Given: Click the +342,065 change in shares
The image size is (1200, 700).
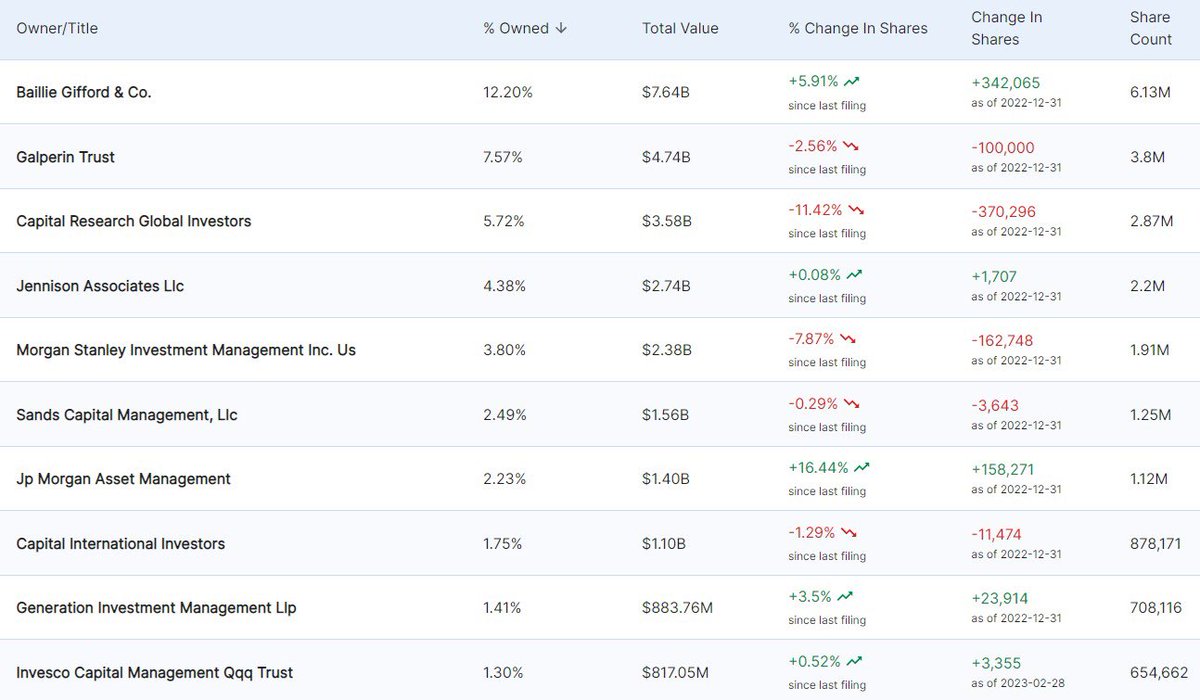Looking at the screenshot, I should (1005, 83).
